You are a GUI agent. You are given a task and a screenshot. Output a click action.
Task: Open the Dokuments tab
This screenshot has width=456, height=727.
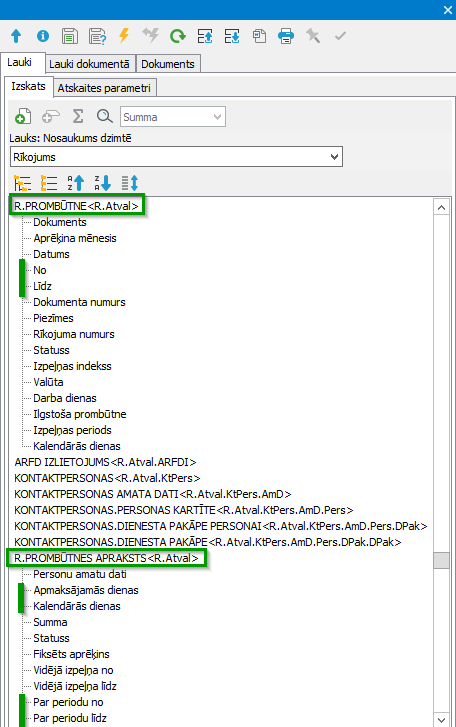point(168,64)
